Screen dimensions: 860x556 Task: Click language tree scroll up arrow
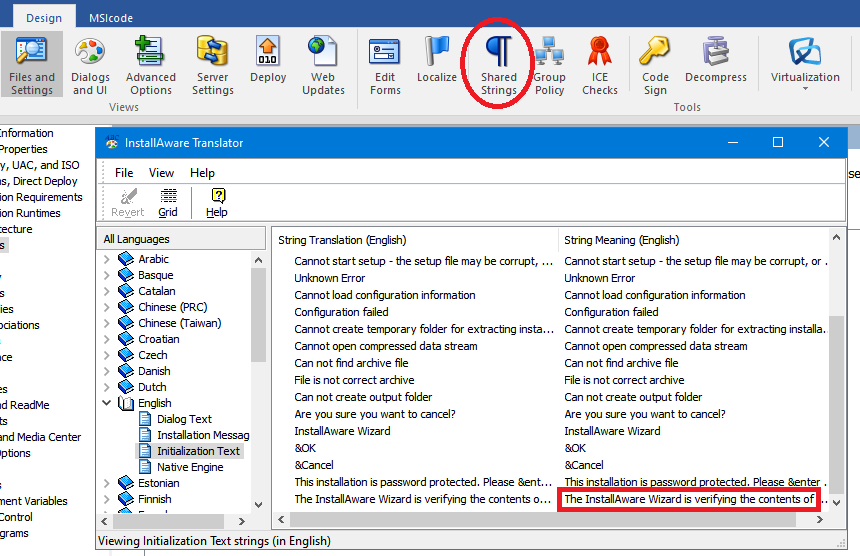(x=258, y=260)
